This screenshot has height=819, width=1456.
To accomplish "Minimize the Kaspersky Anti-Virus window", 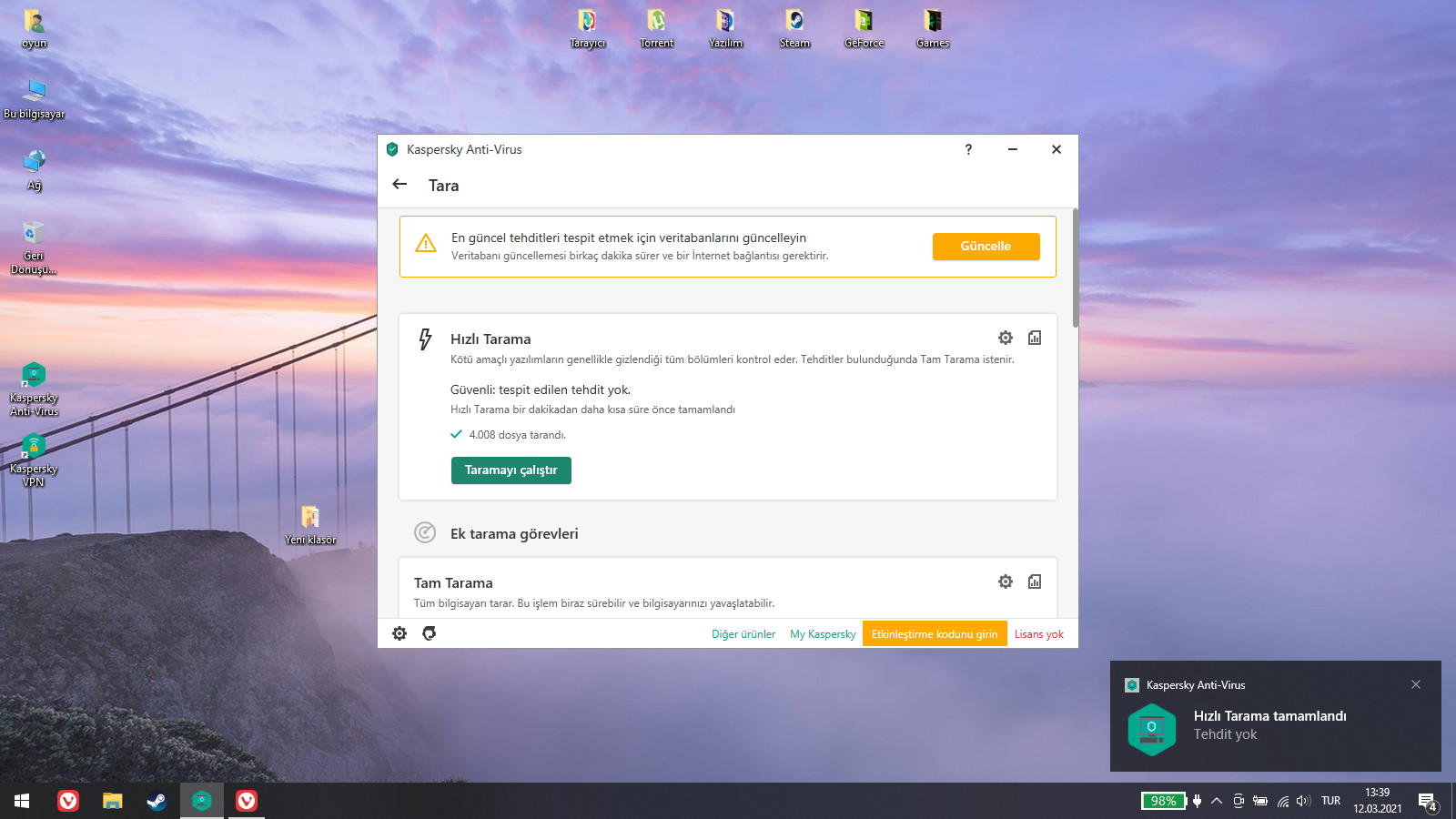I will tap(1013, 149).
